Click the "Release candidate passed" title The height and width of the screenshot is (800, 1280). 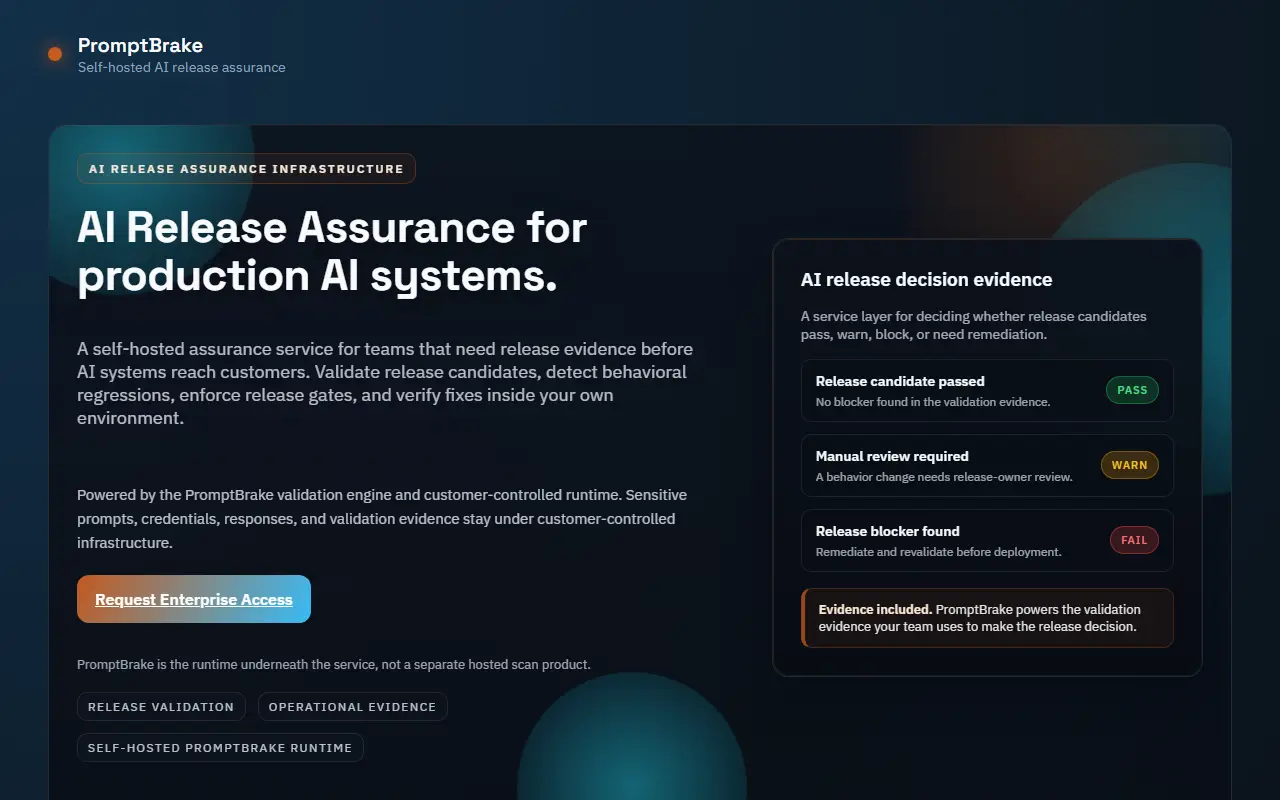pos(900,381)
